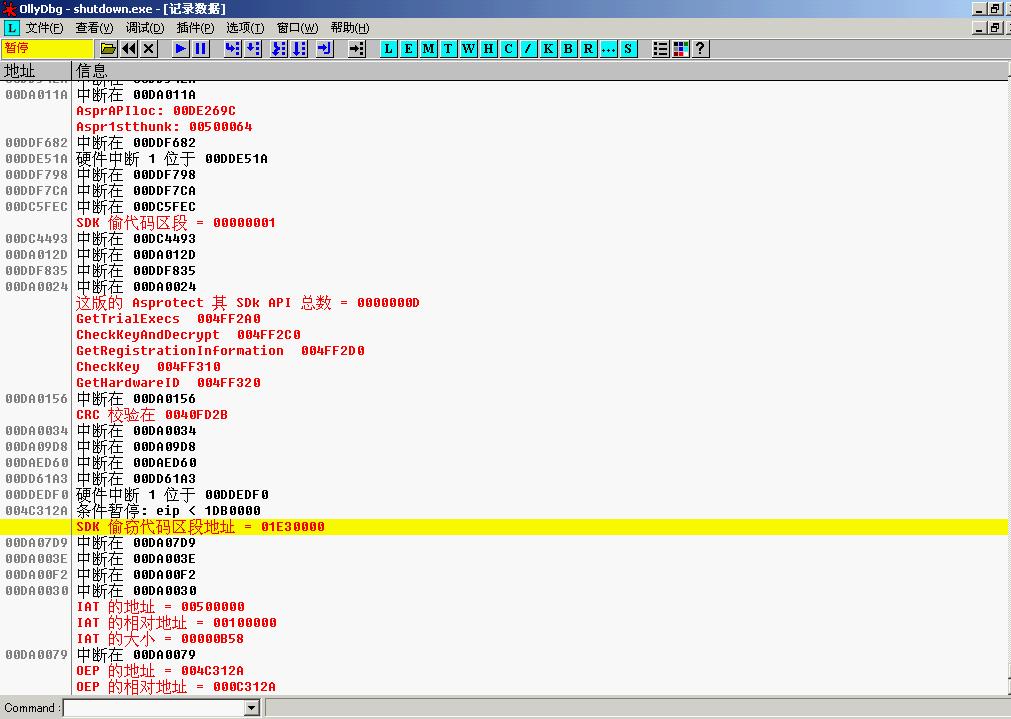This screenshot has width=1011, height=719.
Task: Click the Trace into toolbar icon
Action: [x=279, y=49]
